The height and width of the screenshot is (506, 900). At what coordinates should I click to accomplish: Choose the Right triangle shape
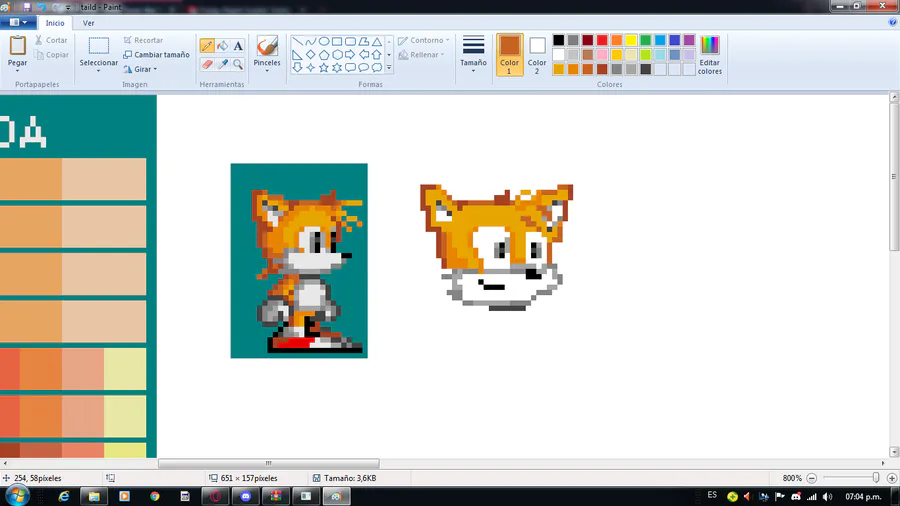[297, 55]
